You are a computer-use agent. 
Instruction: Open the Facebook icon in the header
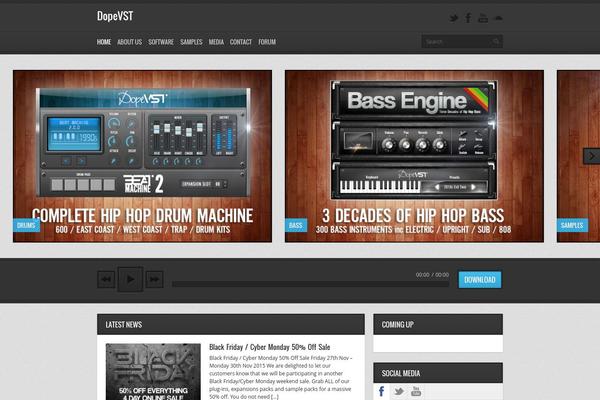pyautogui.click(x=468, y=18)
